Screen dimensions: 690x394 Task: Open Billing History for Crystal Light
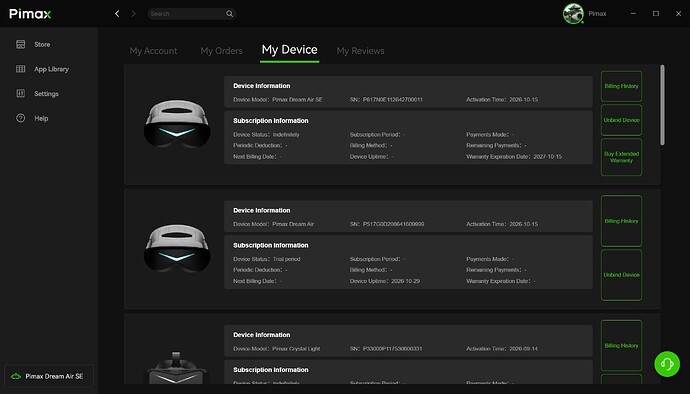621,346
